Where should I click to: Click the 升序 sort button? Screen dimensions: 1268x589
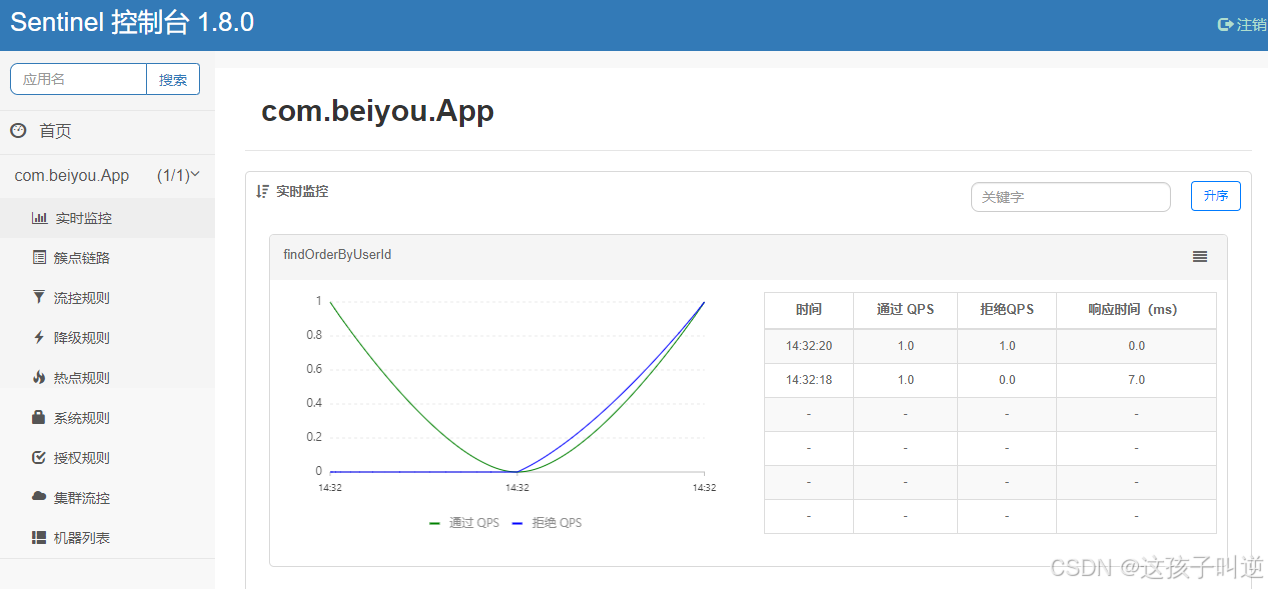[1216, 196]
